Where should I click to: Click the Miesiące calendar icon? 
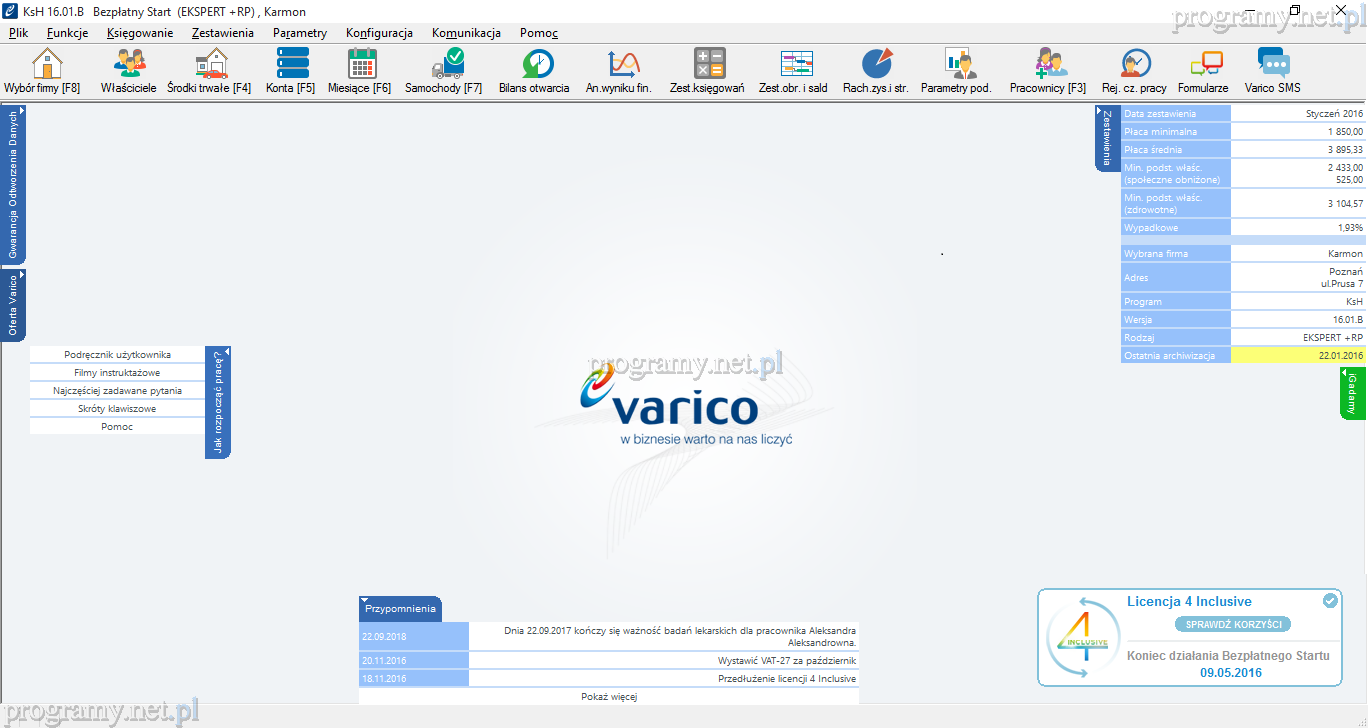tap(361, 64)
